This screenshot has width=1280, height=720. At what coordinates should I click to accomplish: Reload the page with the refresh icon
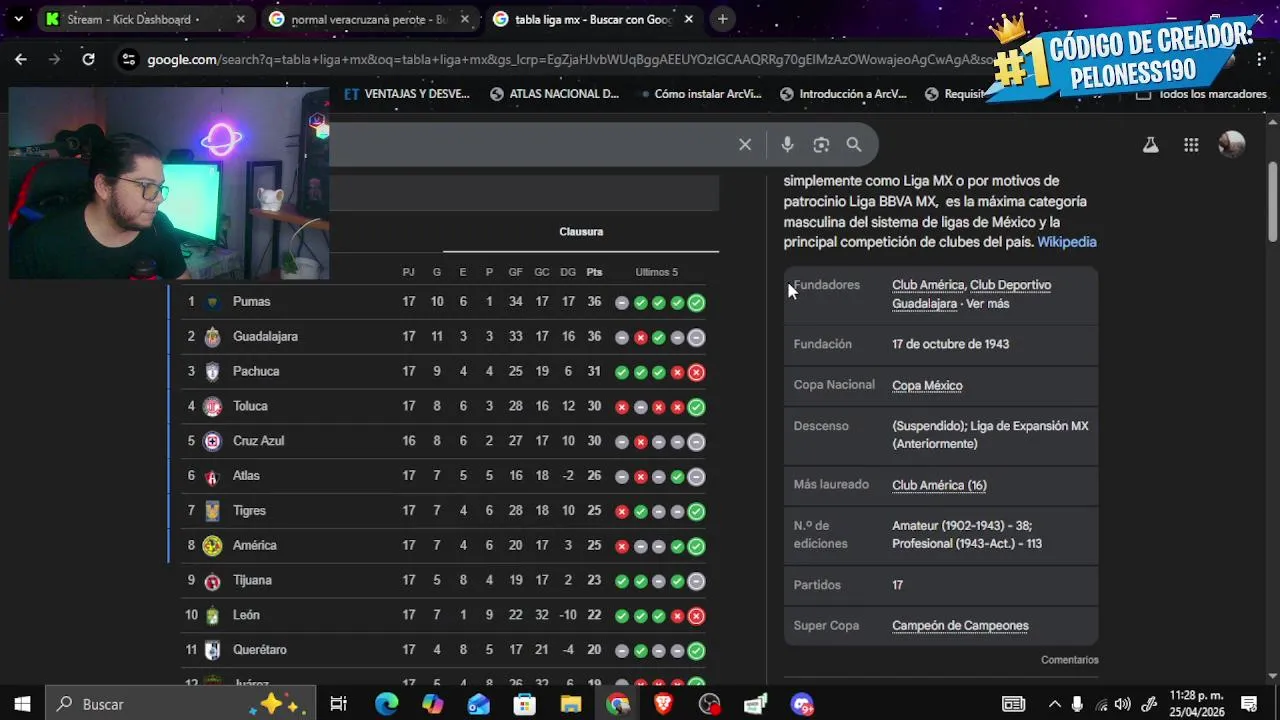[88, 59]
